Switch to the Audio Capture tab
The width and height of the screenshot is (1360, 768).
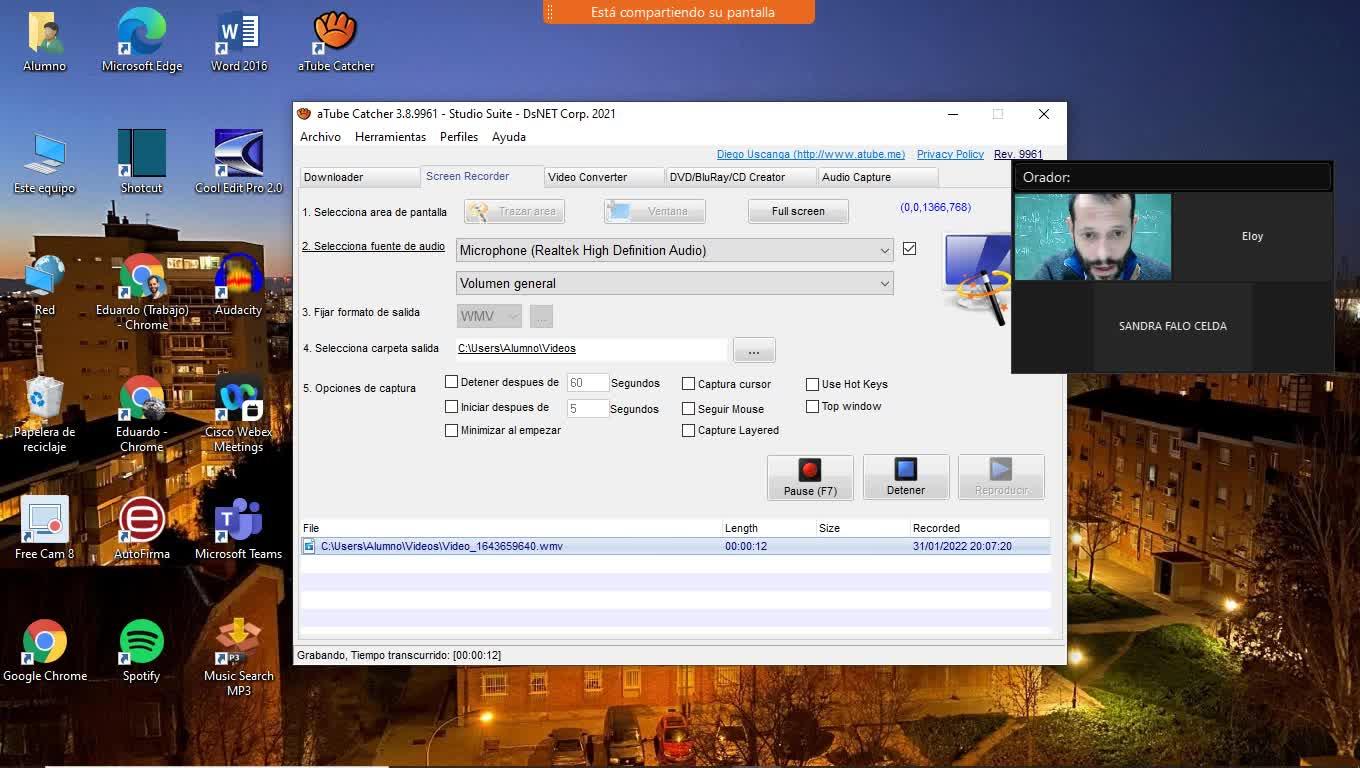[878, 177]
